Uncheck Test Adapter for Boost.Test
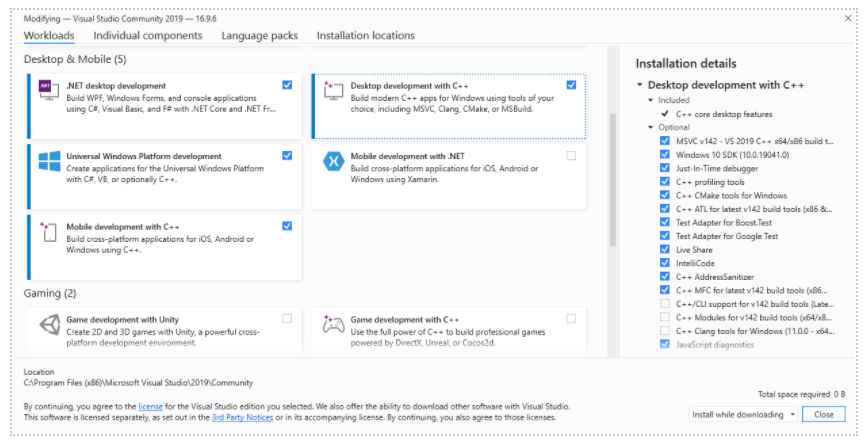866x445 pixels. 665,222
